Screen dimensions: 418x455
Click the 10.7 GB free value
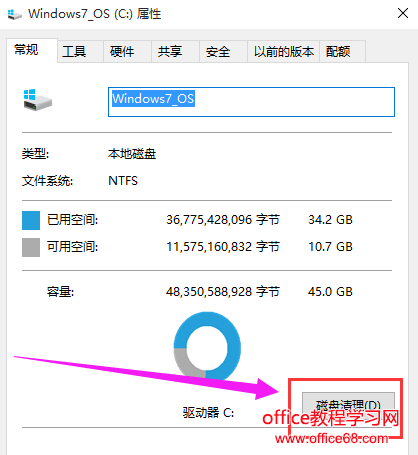point(330,247)
